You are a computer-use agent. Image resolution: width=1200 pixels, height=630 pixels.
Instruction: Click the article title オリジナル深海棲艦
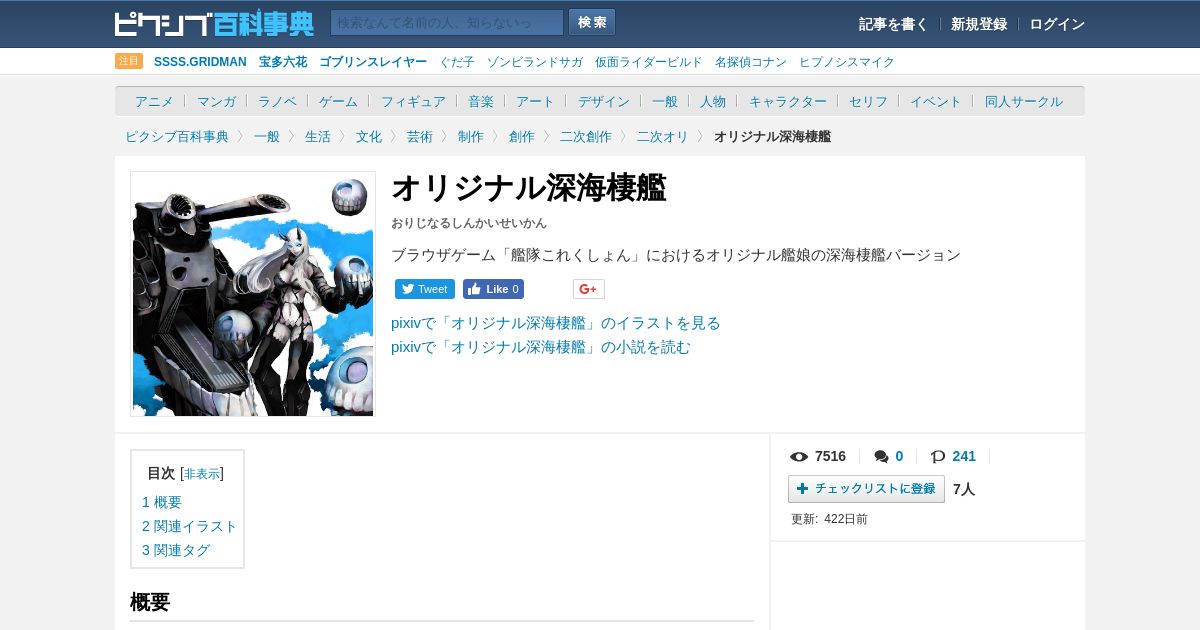[x=528, y=187]
